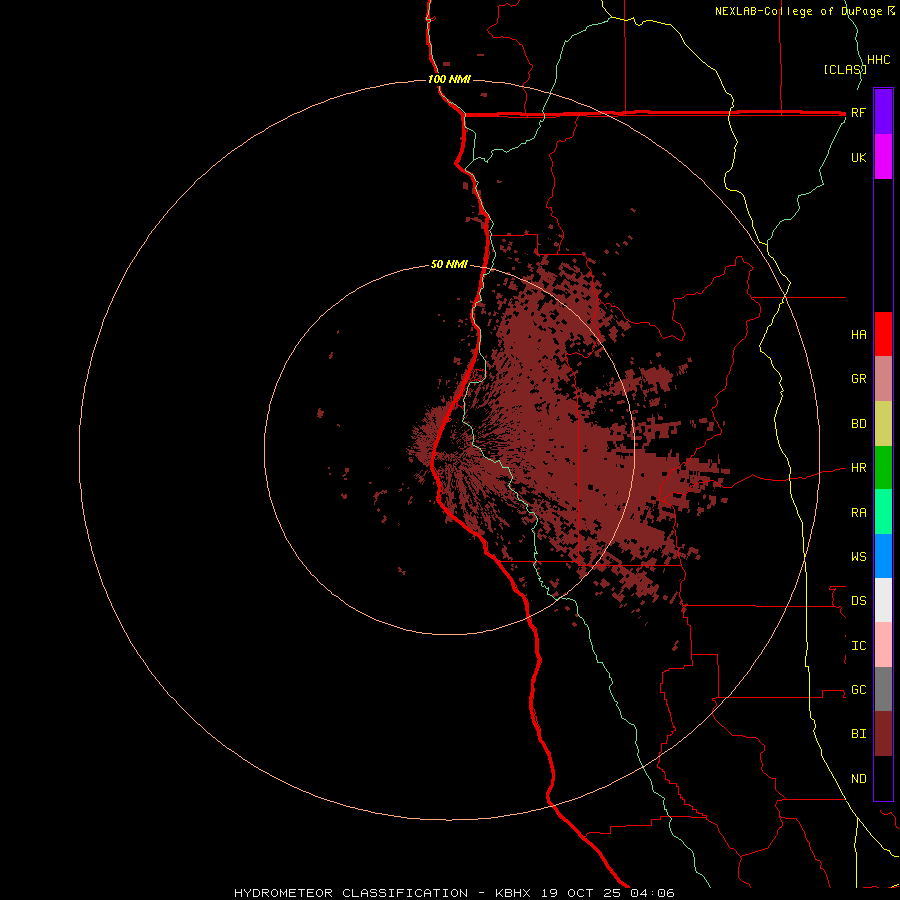Click the HR green legend swatch
The height and width of the screenshot is (900, 900).
883,468
